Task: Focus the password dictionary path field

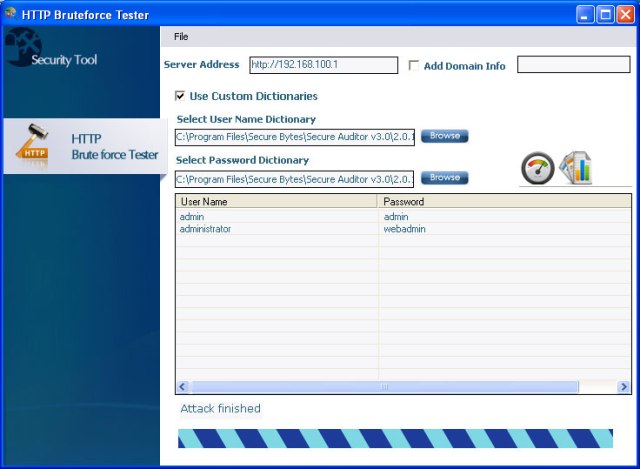Action: click(294, 179)
